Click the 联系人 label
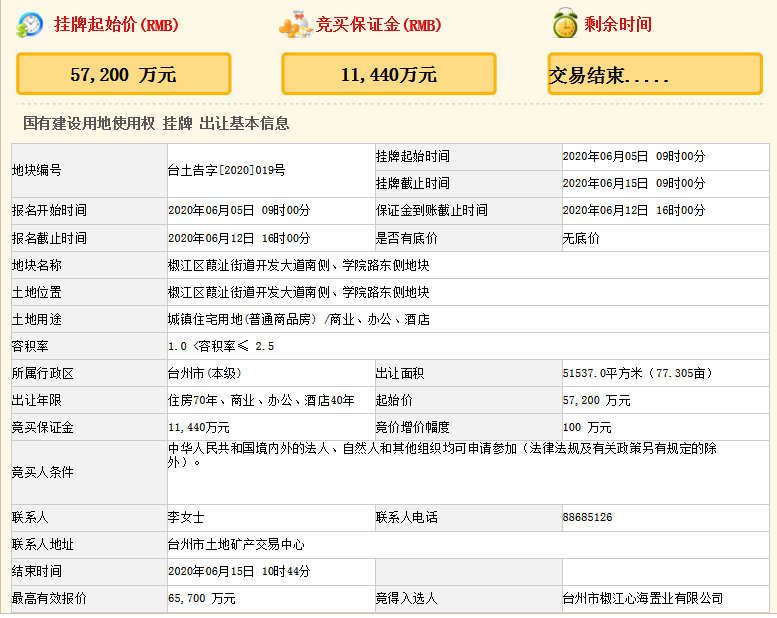777x618 pixels. pyautogui.click(x=30, y=518)
